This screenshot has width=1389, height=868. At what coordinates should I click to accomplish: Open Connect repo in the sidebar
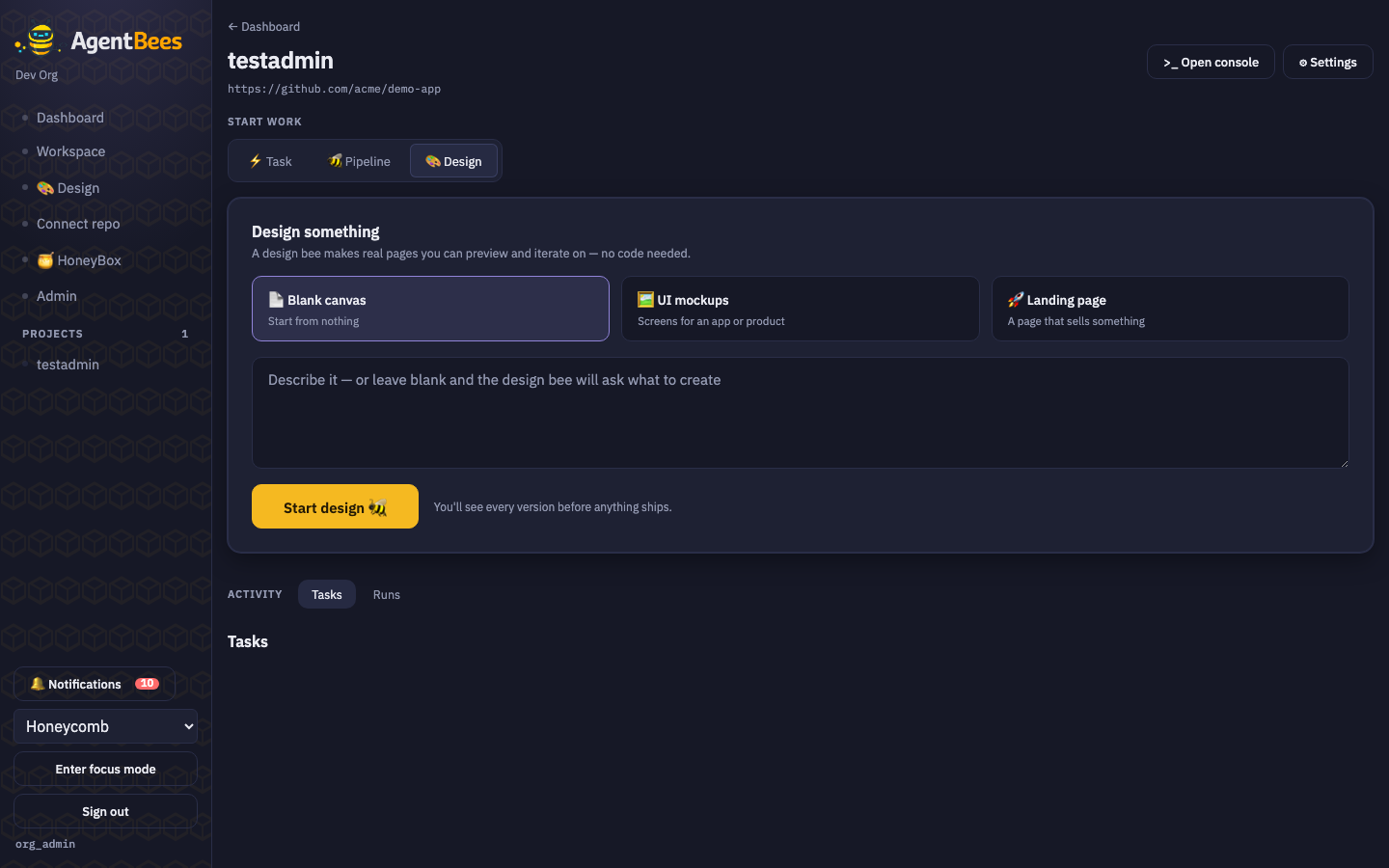click(x=78, y=224)
